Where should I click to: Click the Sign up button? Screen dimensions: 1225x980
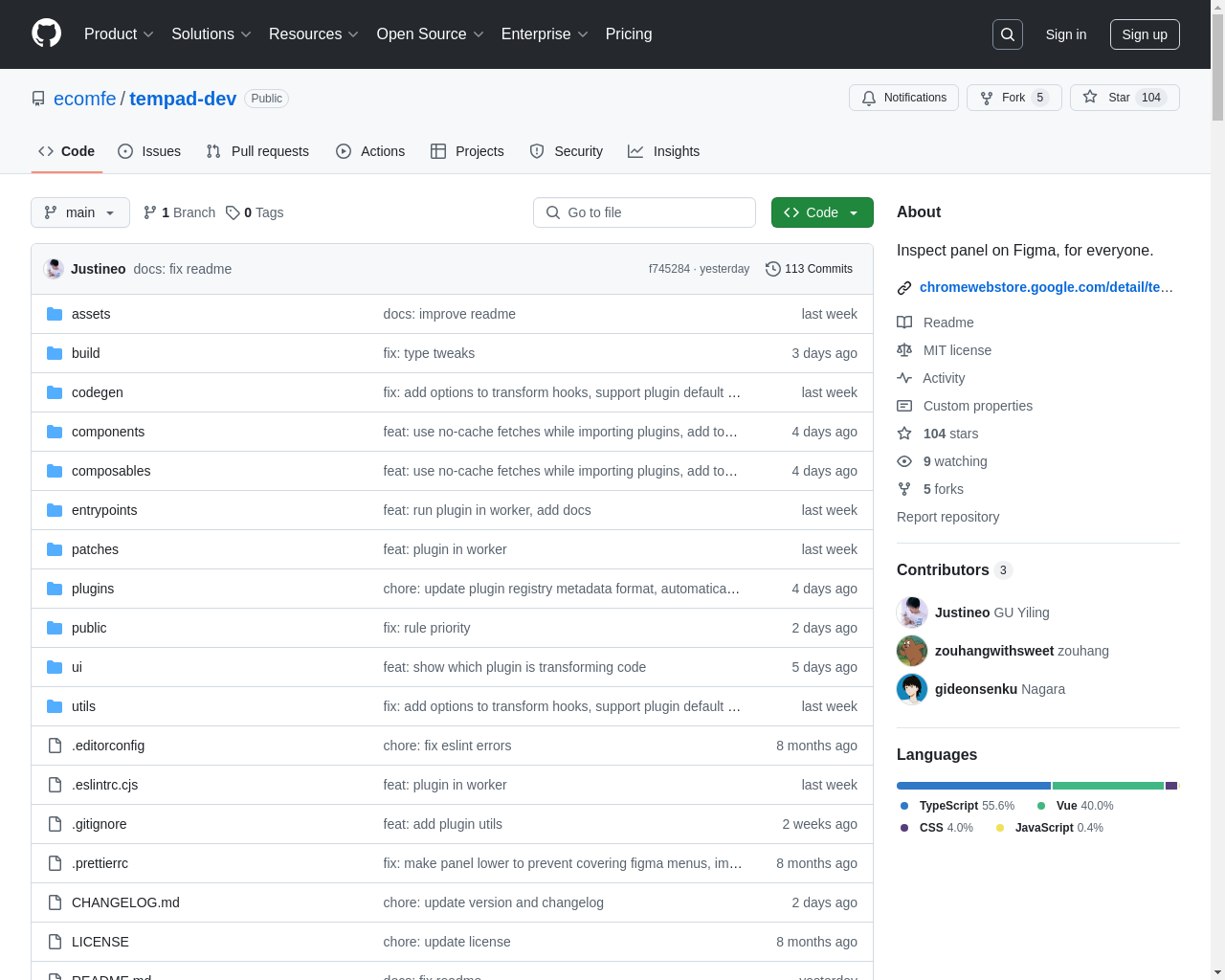(x=1145, y=34)
